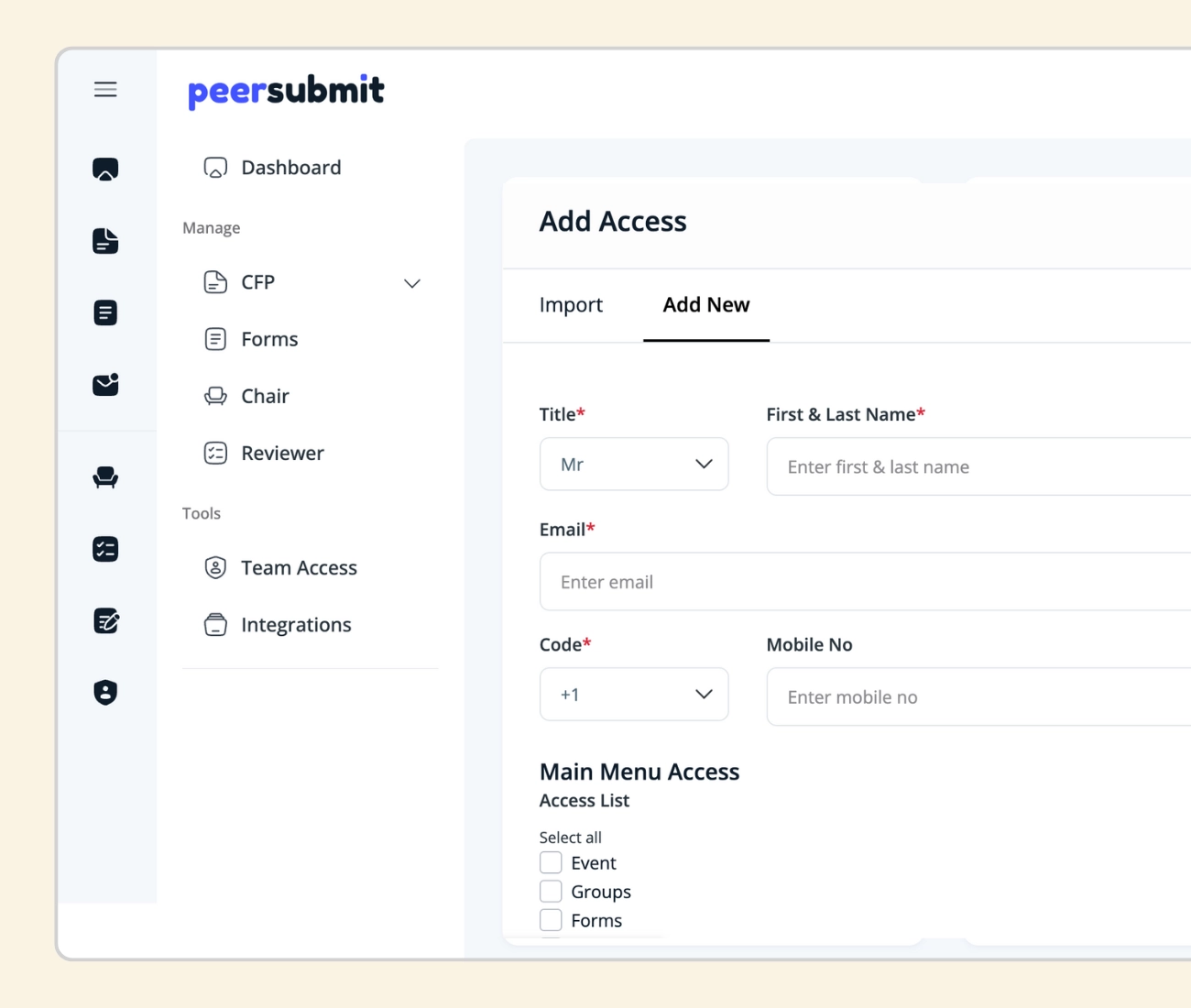Enable the Groups checkbox in Main Menu Access

(x=551, y=891)
